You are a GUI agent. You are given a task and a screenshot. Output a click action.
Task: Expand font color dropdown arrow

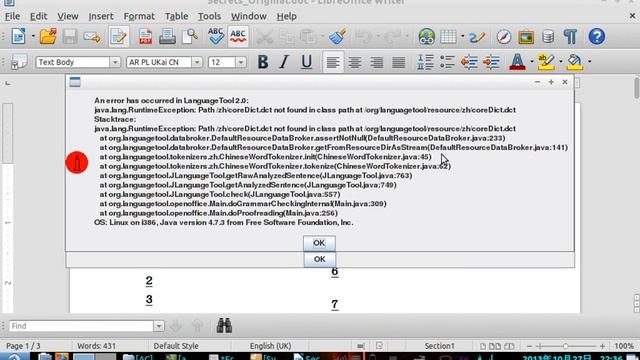click(x=531, y=62)
